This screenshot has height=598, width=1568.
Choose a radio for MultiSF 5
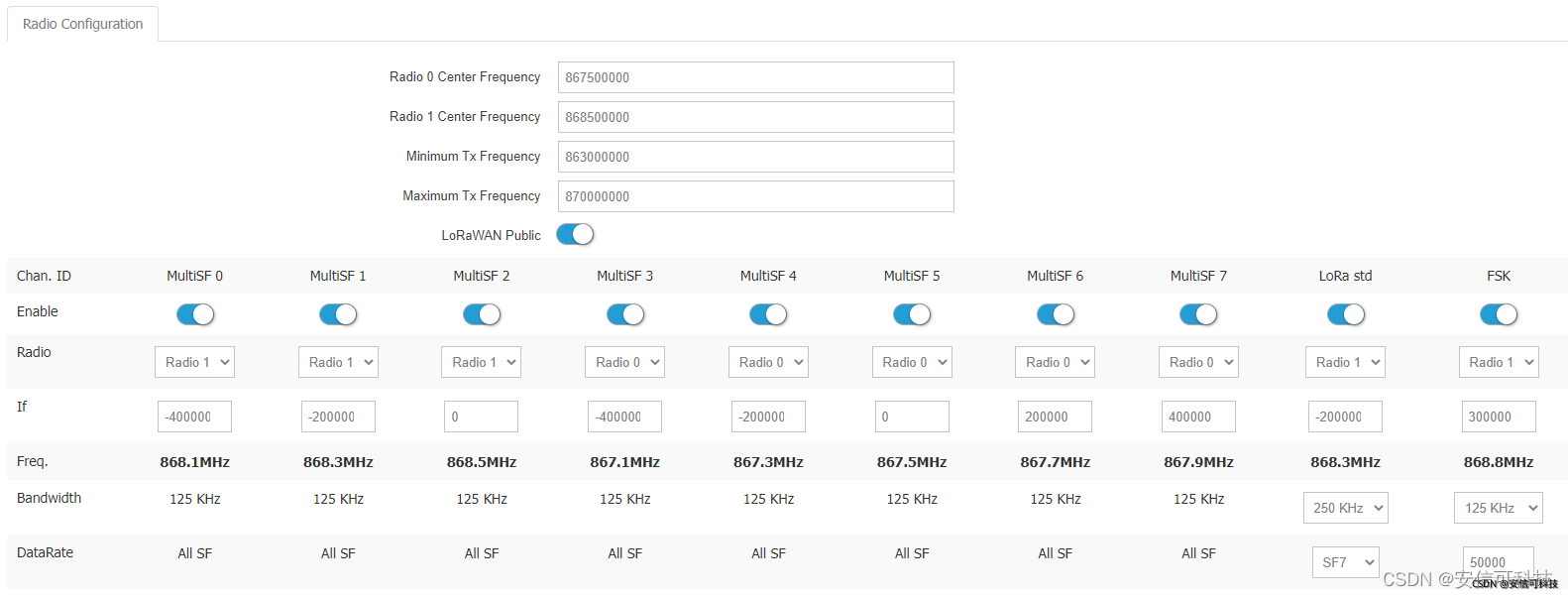912,362
